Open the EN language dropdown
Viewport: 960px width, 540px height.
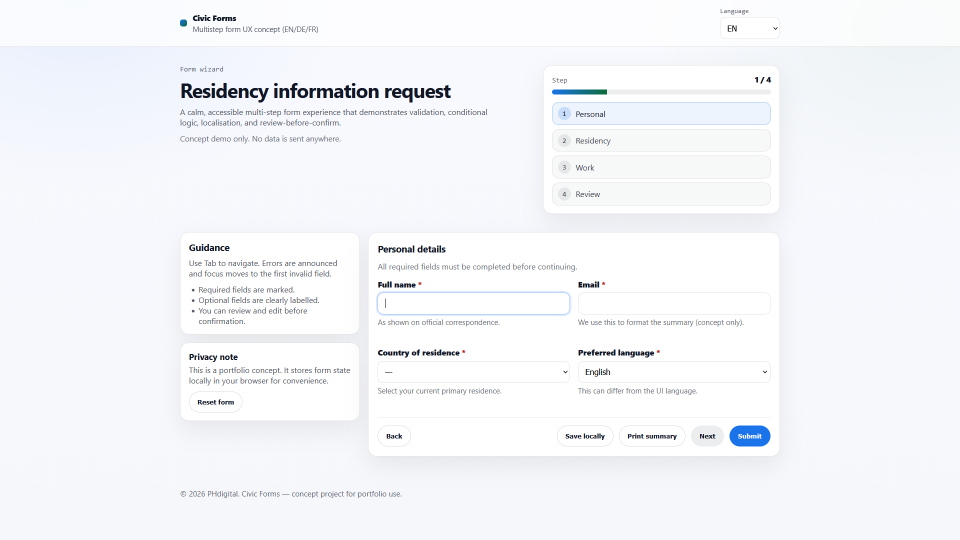click(749, 28)
